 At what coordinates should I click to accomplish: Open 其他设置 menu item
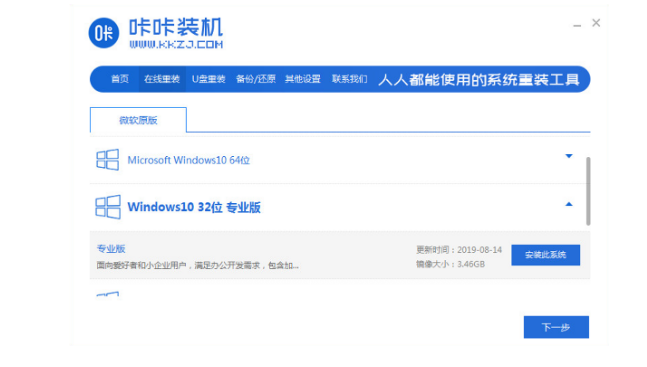[x=302, y=79]
